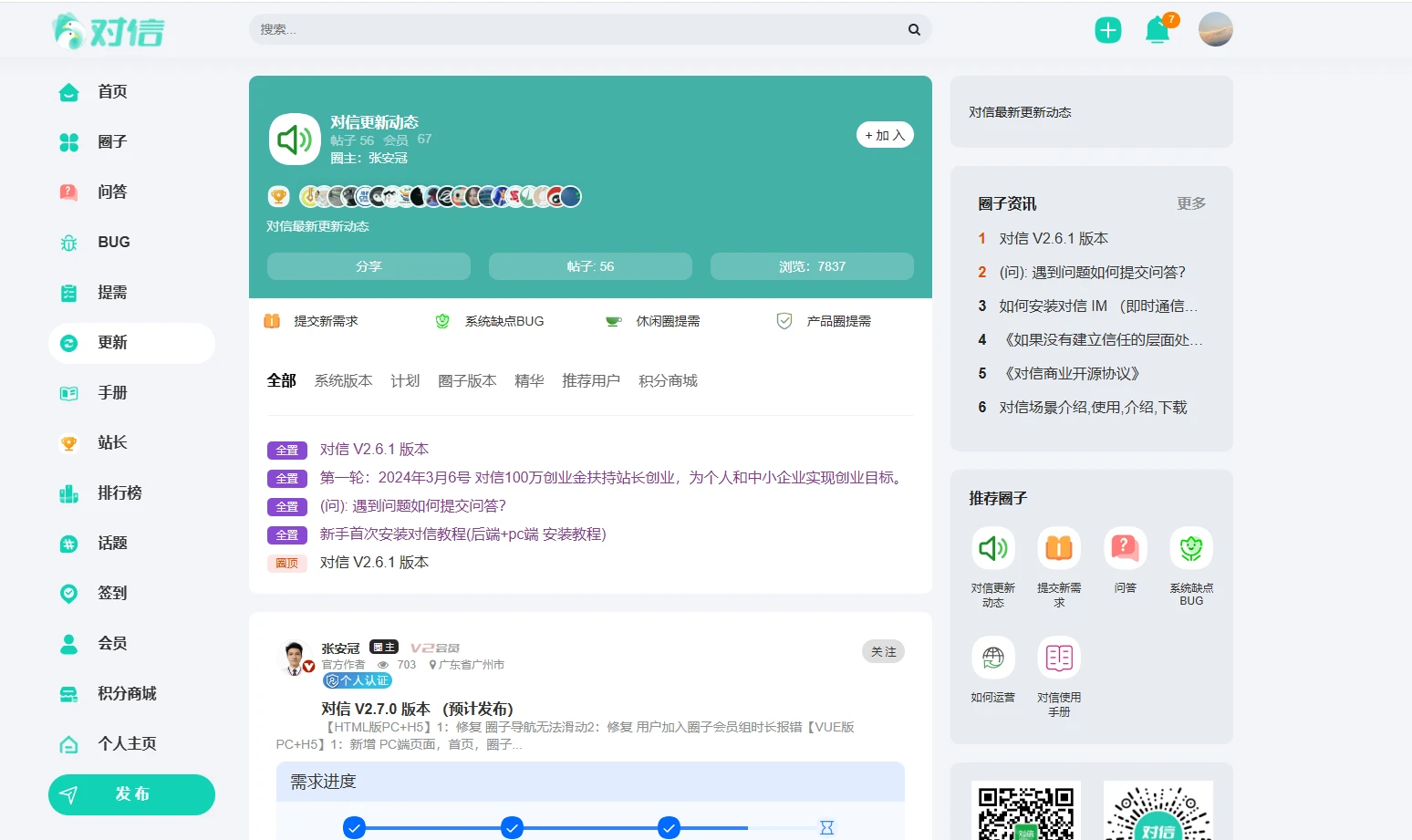1412x840 pixels.
Task: Open 积分商城 from left sidebar
Action: (126, 694)
